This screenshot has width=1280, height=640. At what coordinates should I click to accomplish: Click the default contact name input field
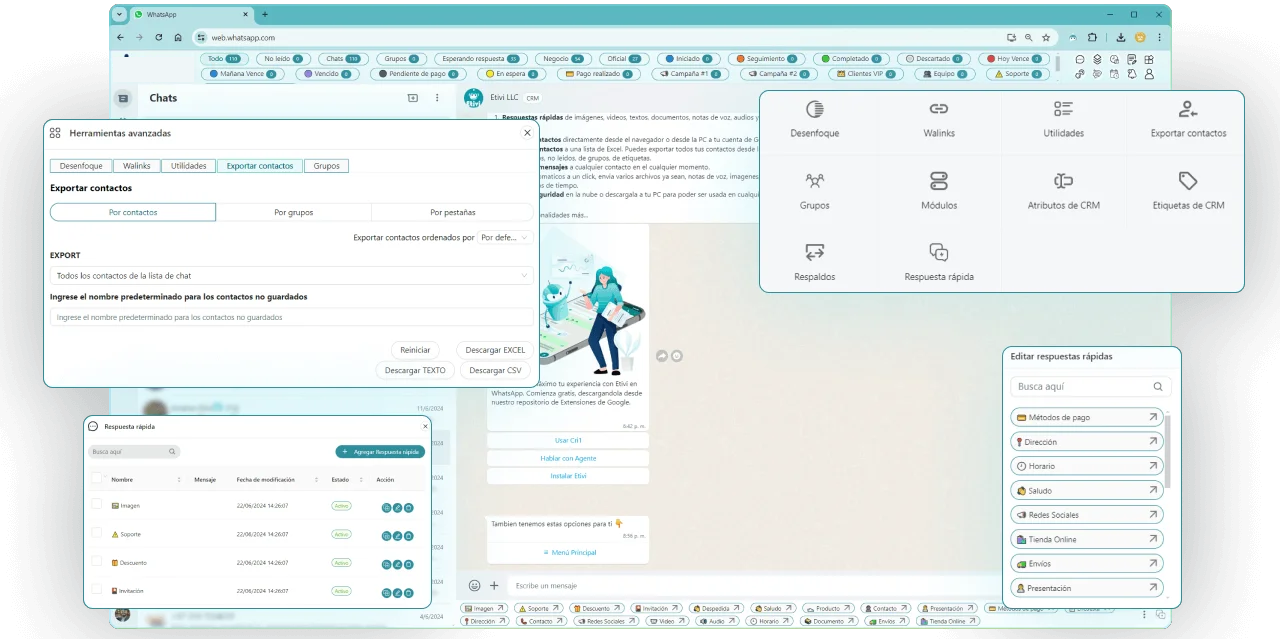pyautogui.click(x=291, y=317)
